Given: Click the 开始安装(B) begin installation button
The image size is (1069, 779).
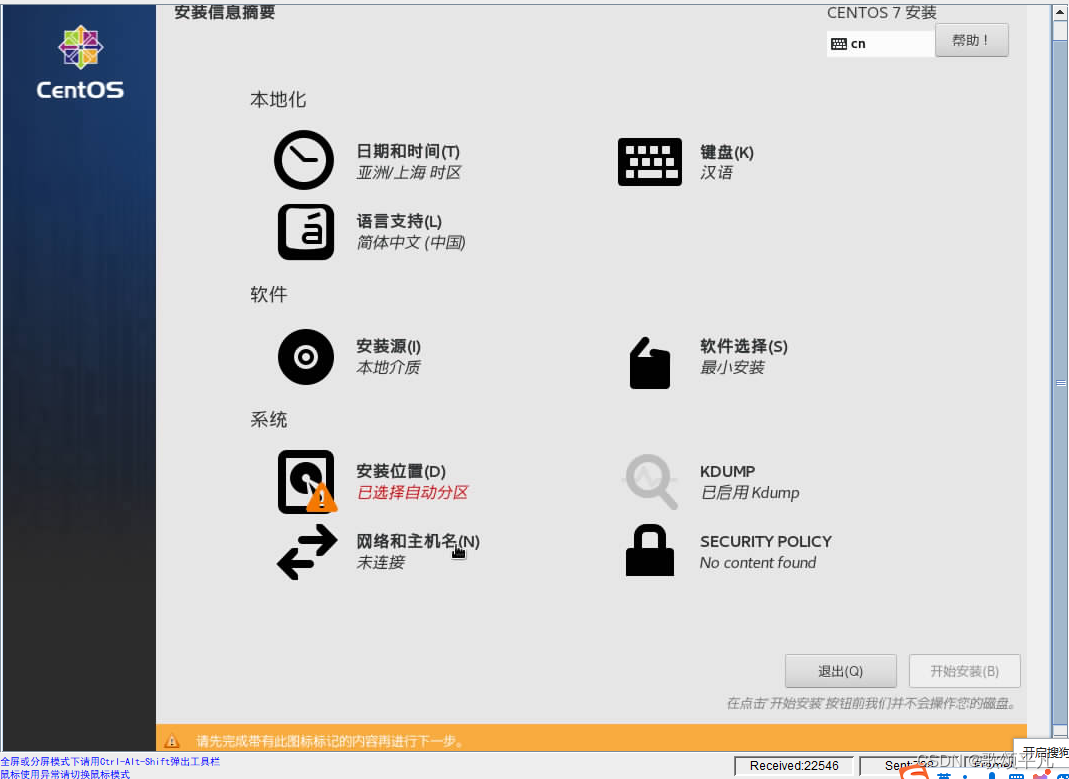Looking at the screenshot, I should coord(965,671).
